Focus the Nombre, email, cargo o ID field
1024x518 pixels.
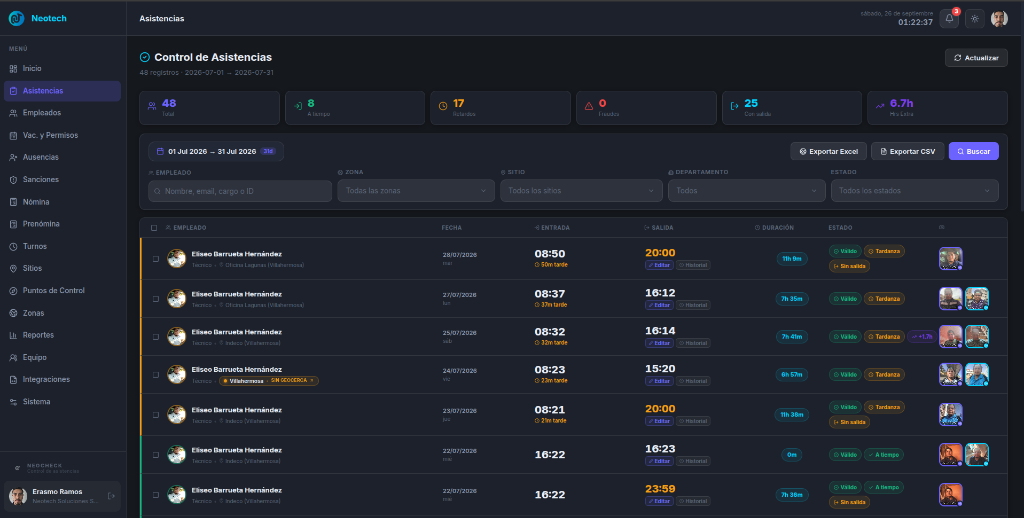pyautogui.click(x=240, y=191)
